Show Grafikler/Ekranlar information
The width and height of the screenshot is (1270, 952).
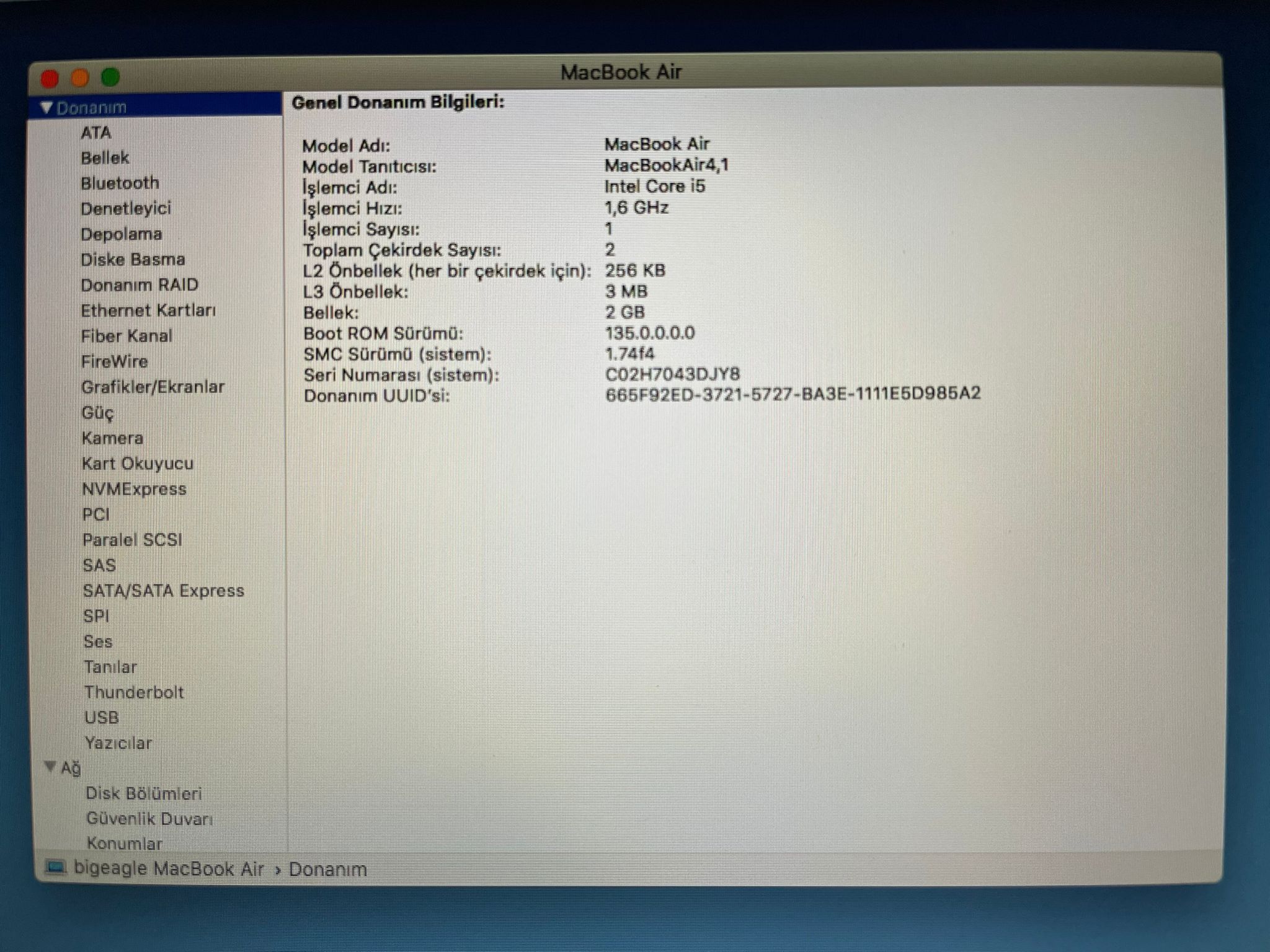click(153, 387)
